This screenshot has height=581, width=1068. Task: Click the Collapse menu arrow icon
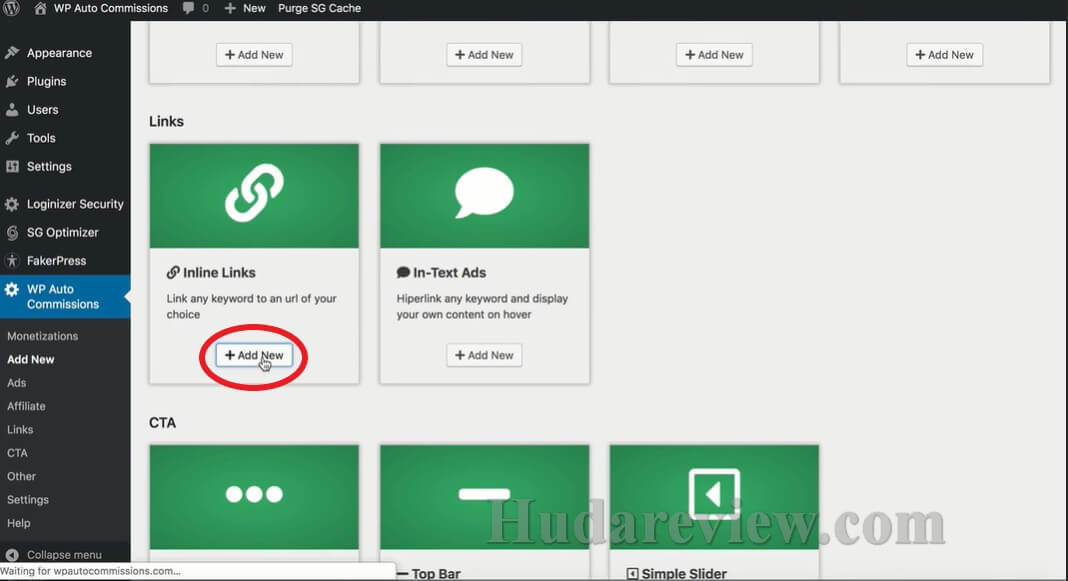coord(12,555)
